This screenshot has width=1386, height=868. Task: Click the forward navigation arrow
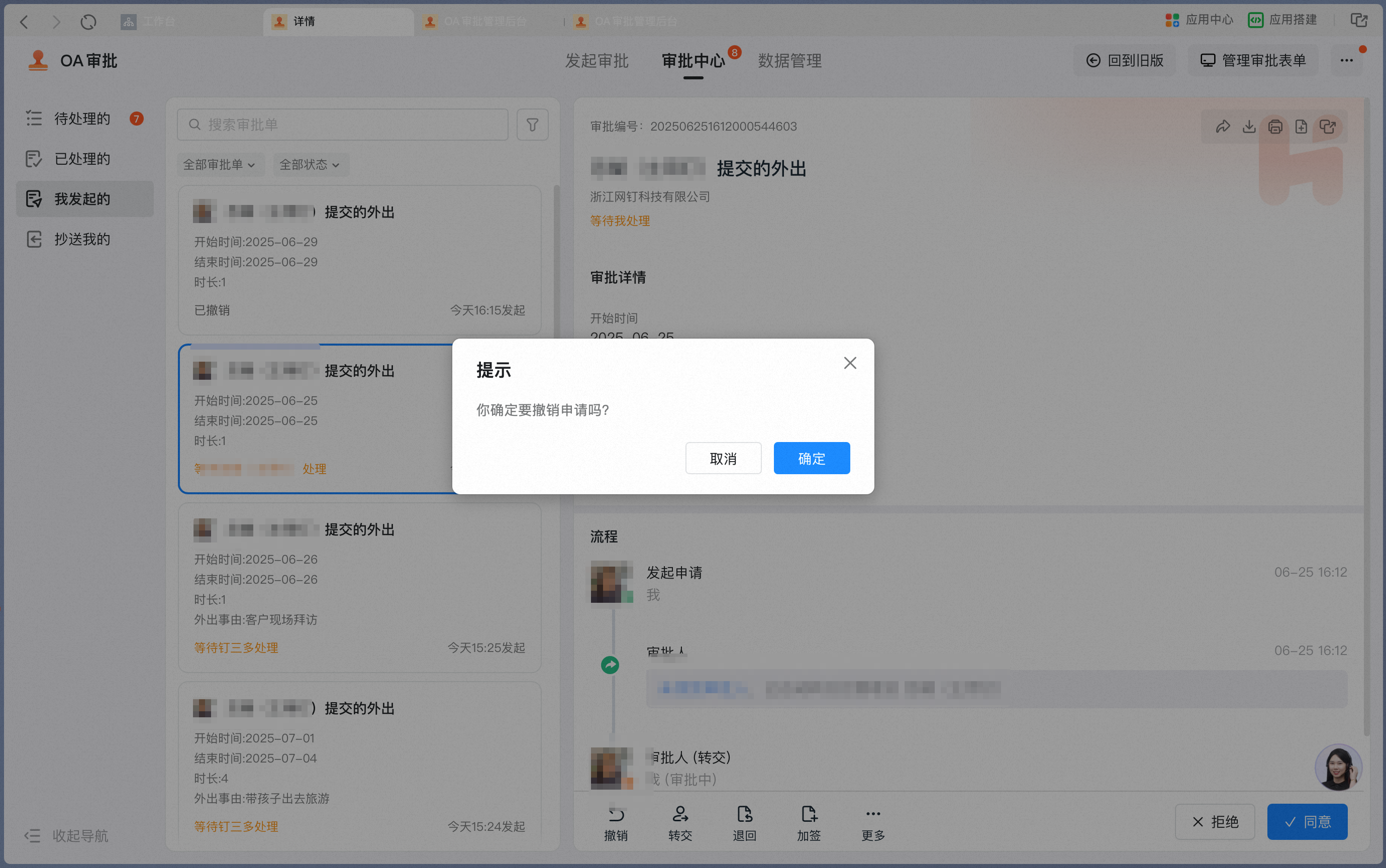(56, 22)
